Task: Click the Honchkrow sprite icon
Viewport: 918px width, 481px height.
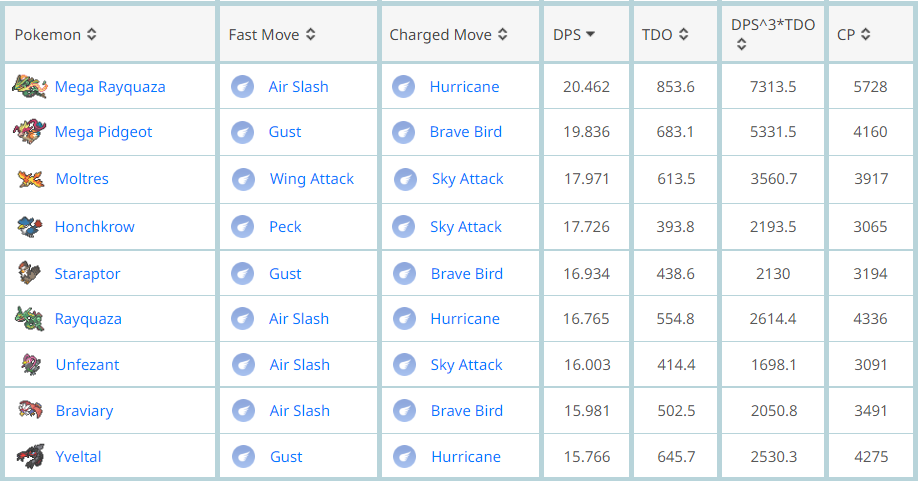Action: (29, 226)
